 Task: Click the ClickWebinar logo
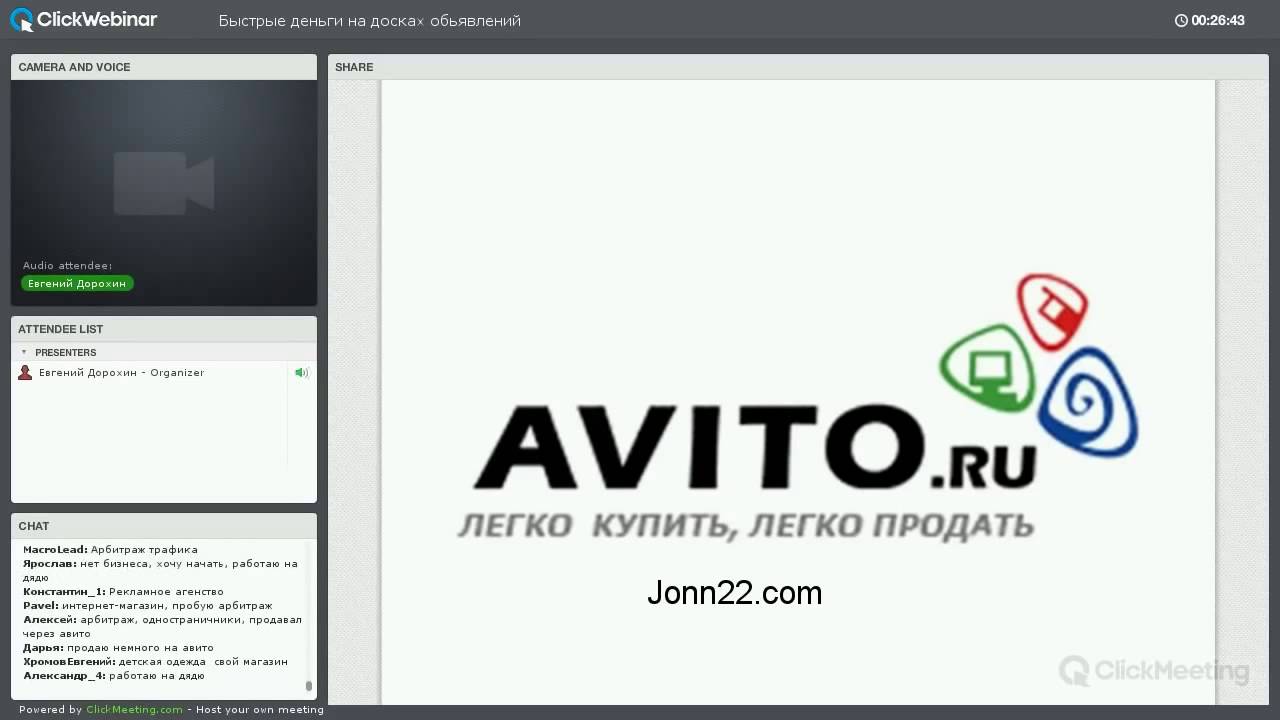click(83, 19)
